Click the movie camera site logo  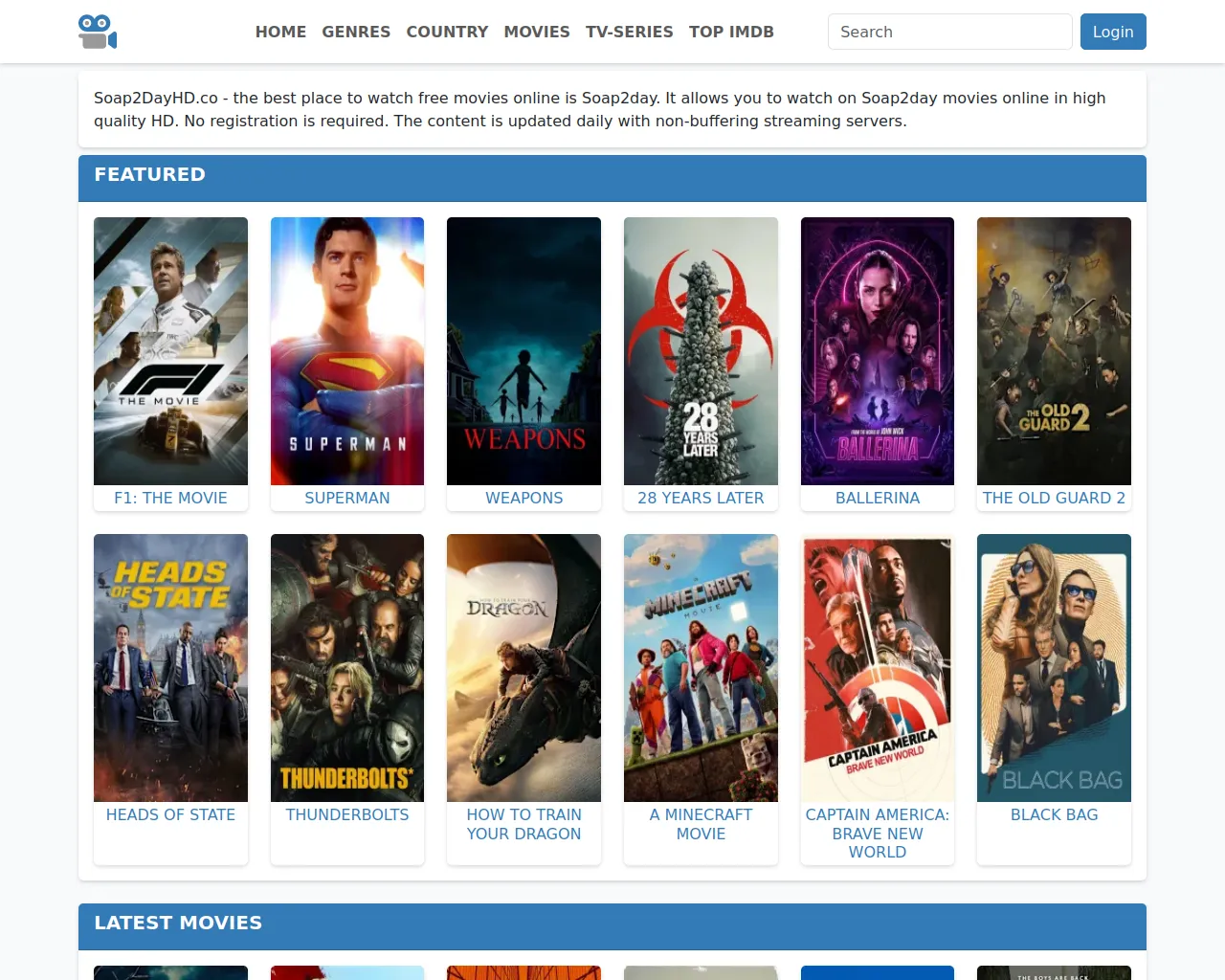pyautogui.click(x=98, y=32)
